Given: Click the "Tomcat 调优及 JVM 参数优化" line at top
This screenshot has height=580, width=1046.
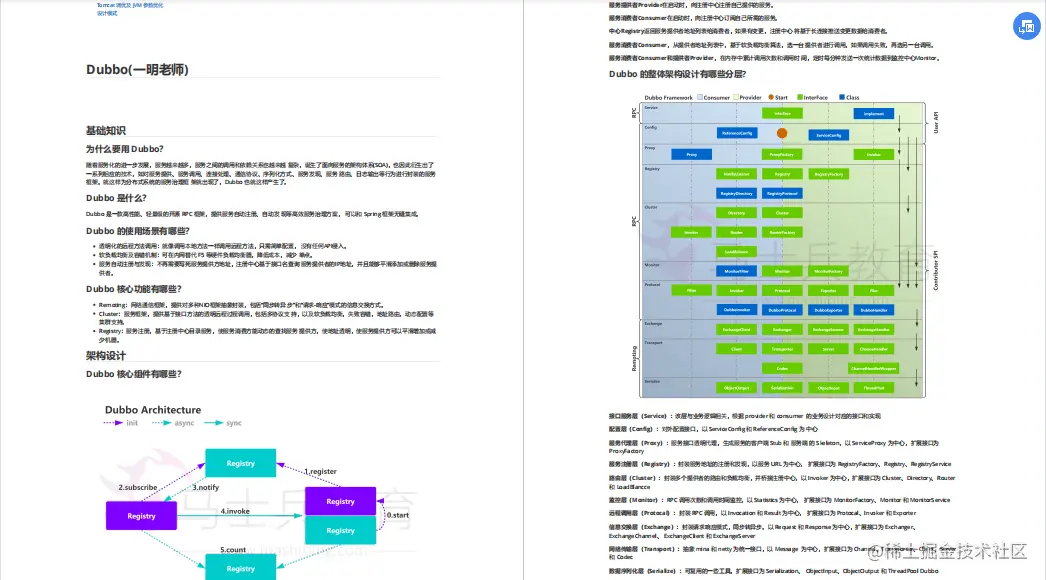Looking at the screenshot, I should (x=130, y=5).
